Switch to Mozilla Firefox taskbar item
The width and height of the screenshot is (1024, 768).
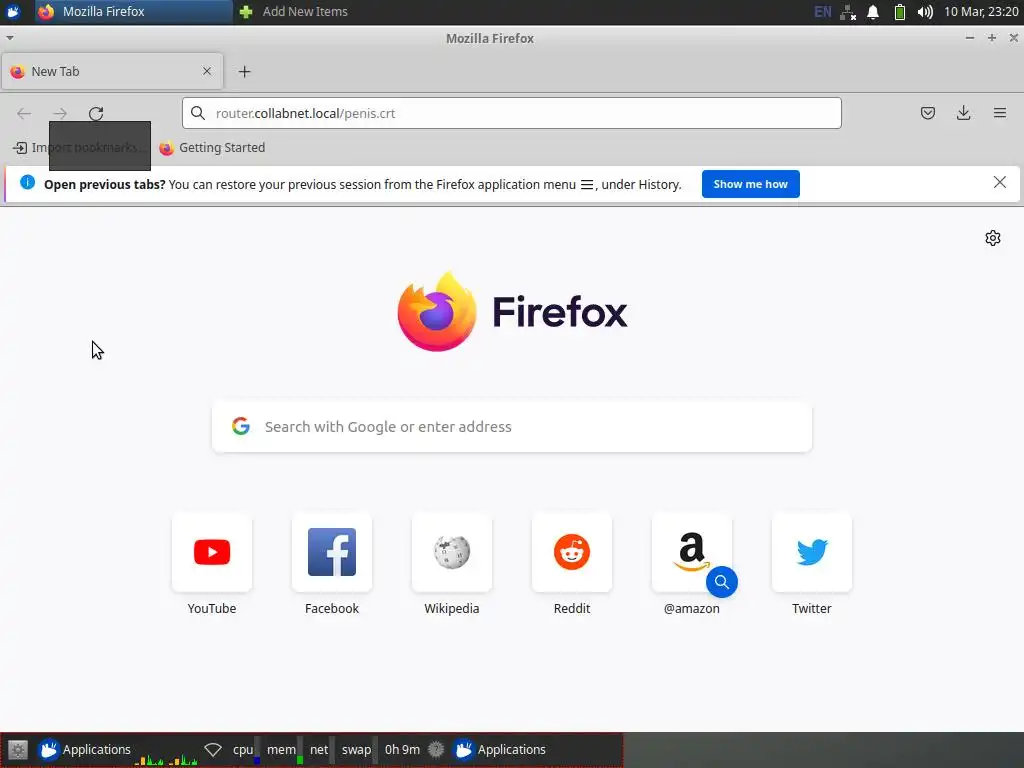(134, 12)
